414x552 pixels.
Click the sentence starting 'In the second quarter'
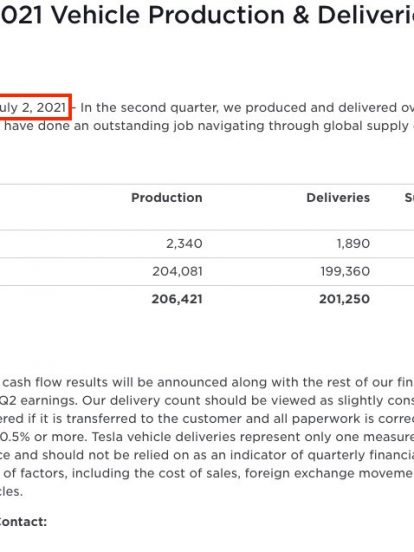(247, 107)
